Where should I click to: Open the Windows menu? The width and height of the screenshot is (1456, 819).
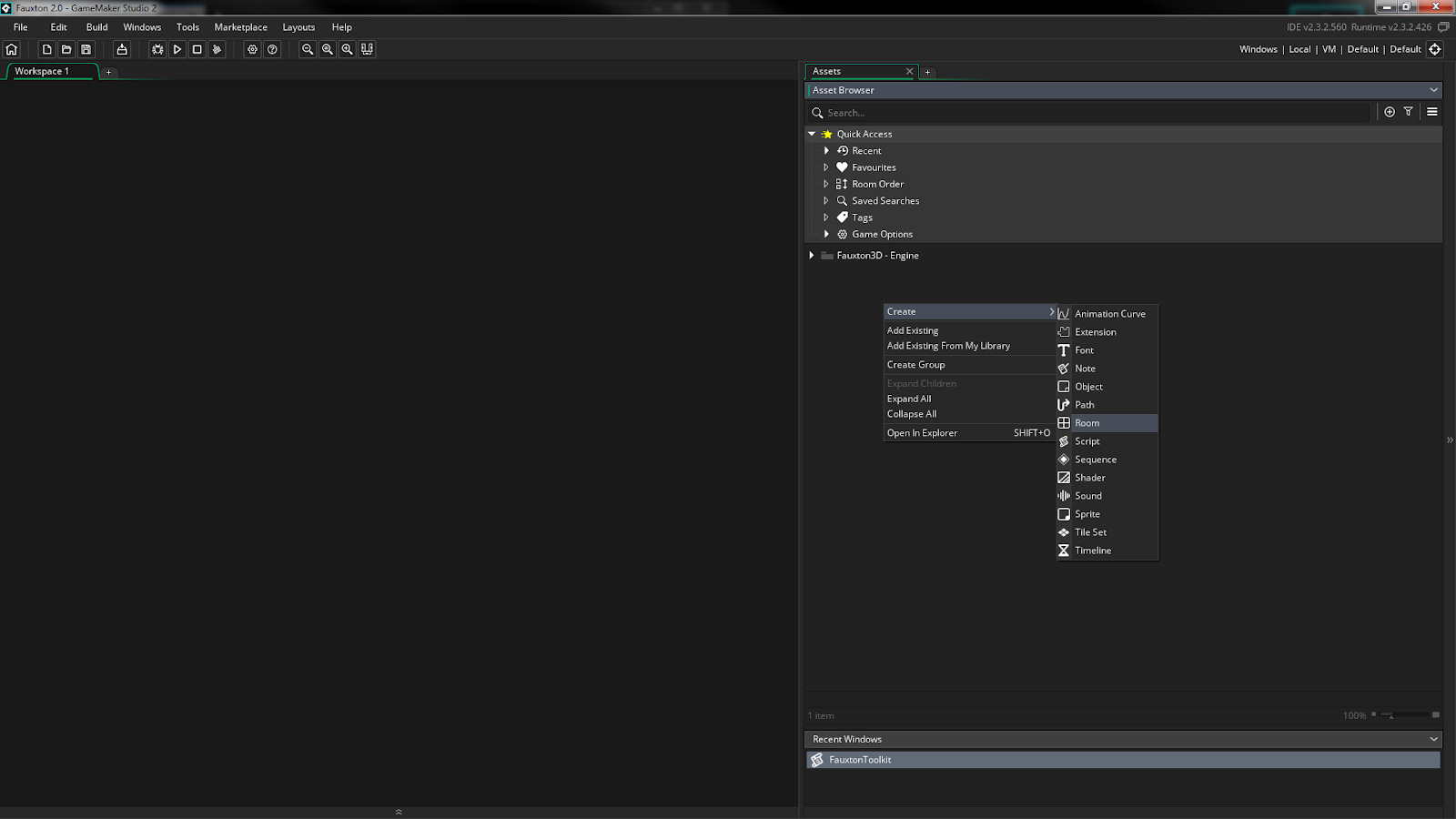click(142, 27)
